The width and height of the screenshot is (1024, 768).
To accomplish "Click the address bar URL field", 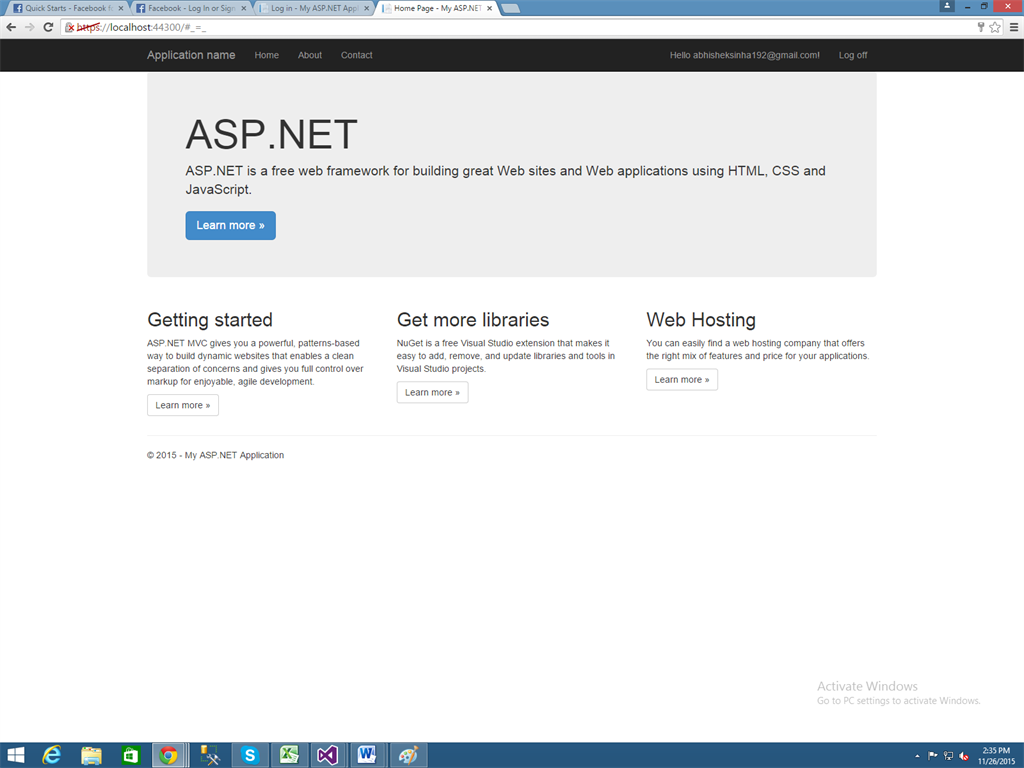I will [x=519, y=27].
